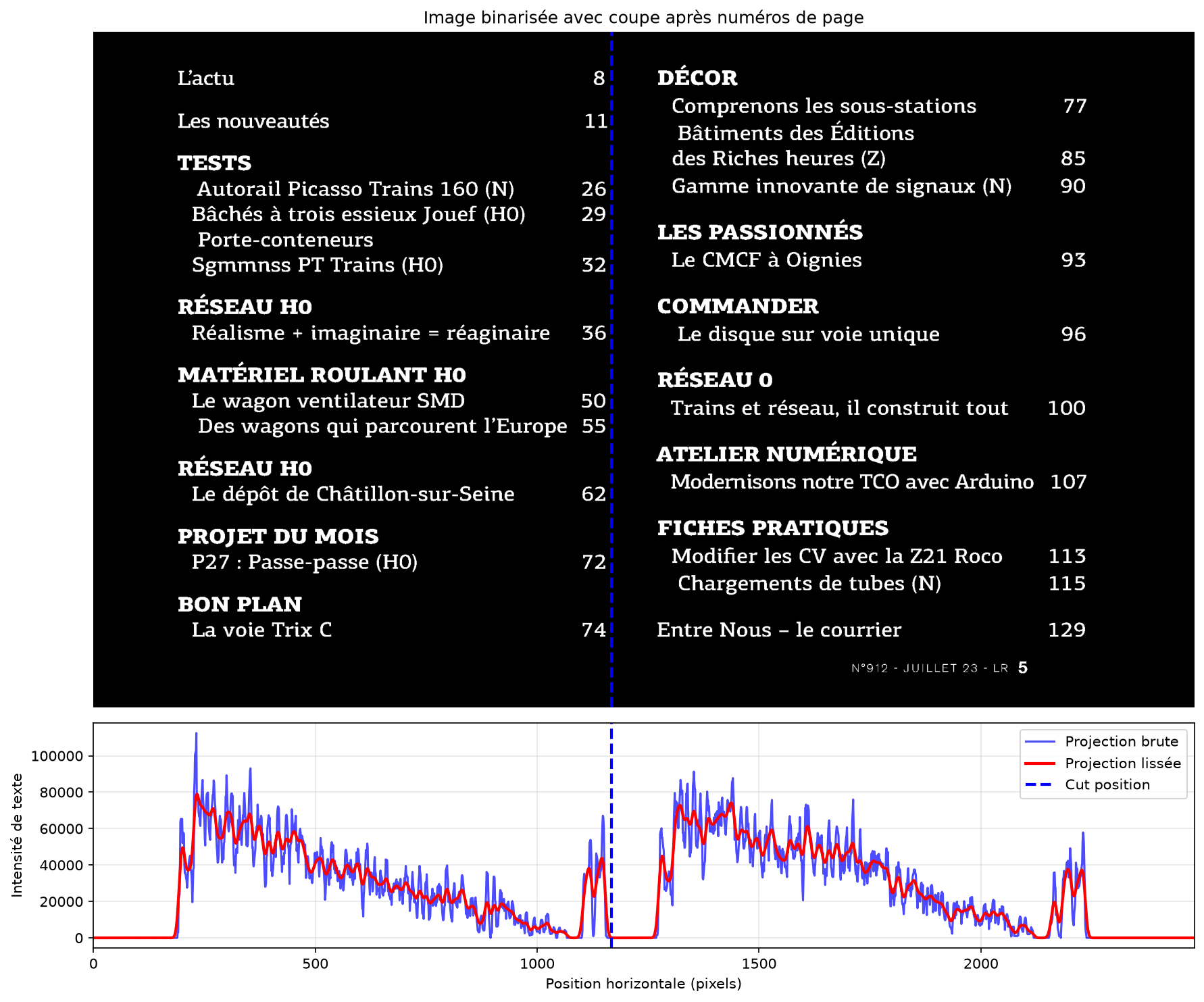This screenshot has height=1002, width=1204.
Task: Click page number 77 beside Comprenons les sous-stations
Action: pyautogui.click(x=1074, y=106)
